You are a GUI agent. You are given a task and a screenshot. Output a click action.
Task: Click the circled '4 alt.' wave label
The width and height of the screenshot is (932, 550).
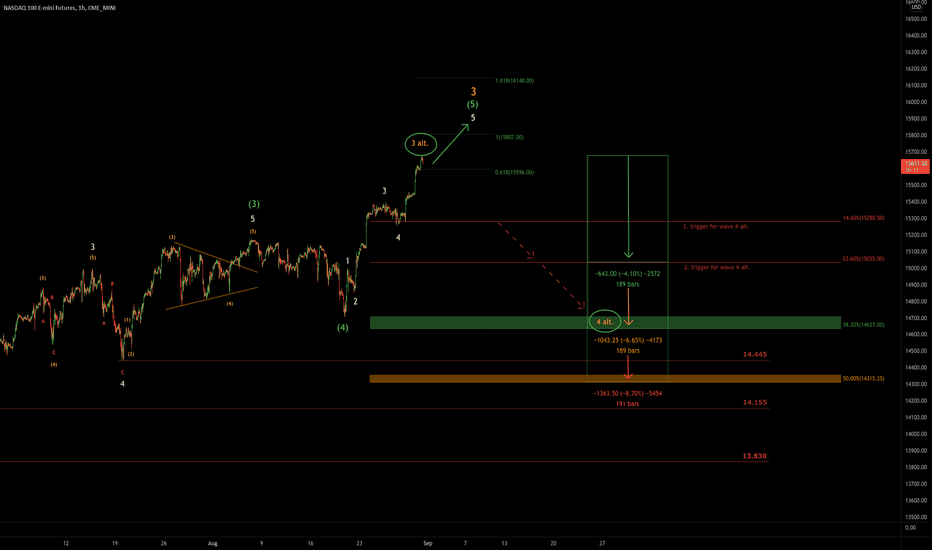(x=604, y=322)
